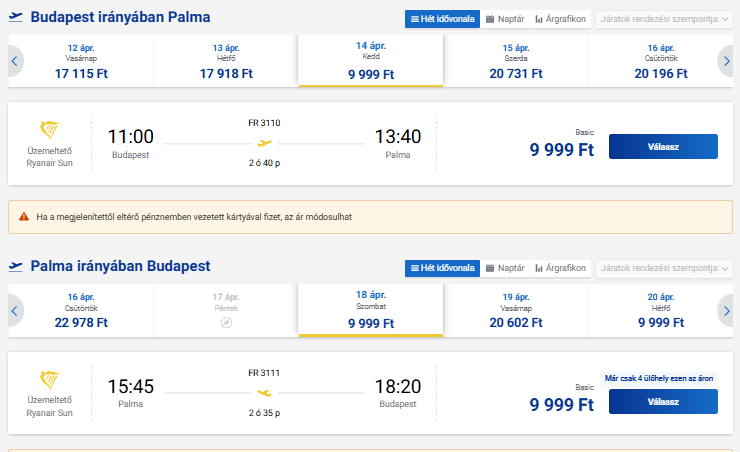This screenshot has width=740, height=452.
Task: Choose 15 ápr. Szerda for 20 731 Ft
Action: pyautogui.click(x=516, y=62)
